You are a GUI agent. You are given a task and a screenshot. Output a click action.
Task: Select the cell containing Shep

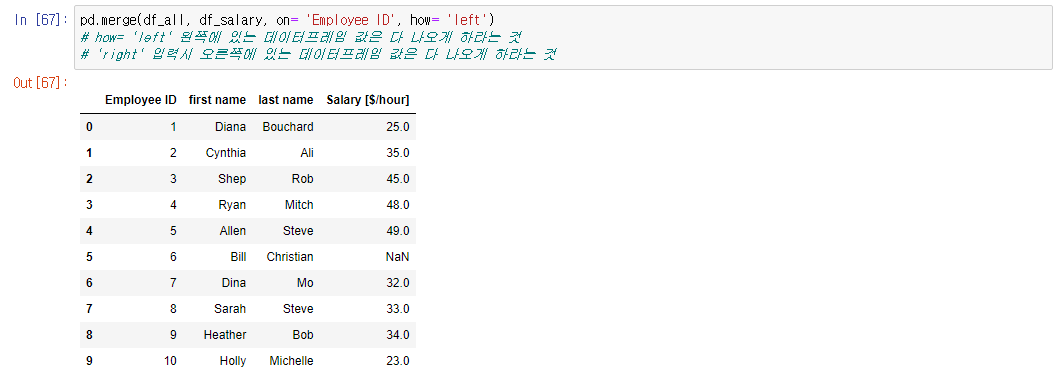(232, 179)
